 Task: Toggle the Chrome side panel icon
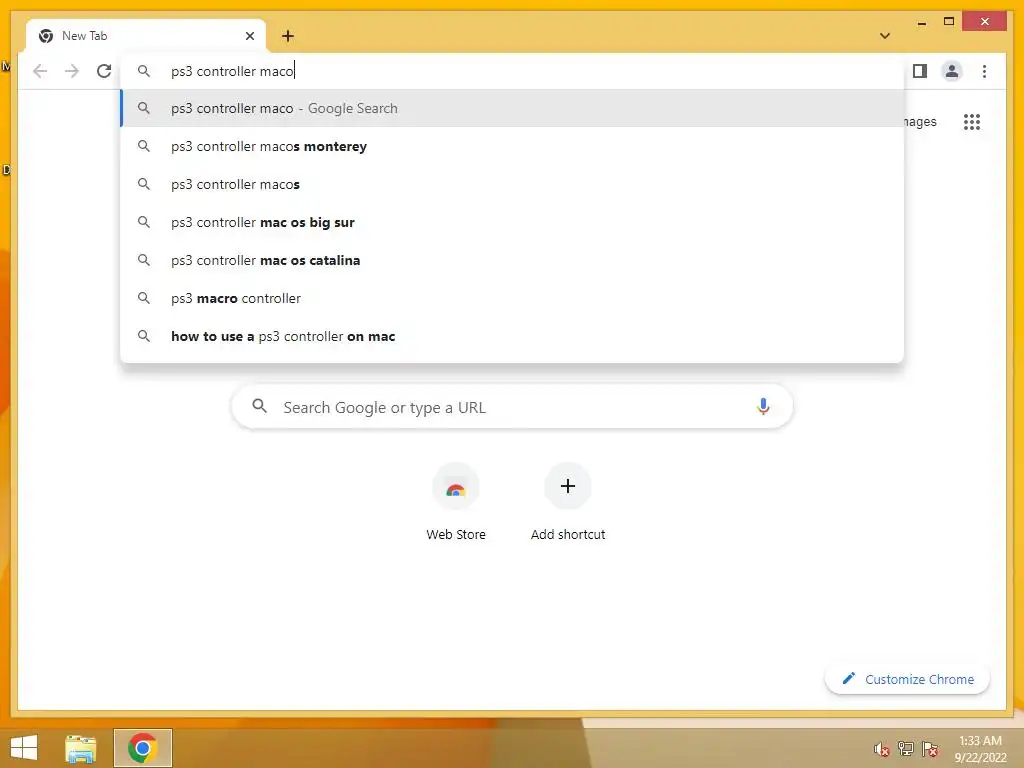(920, 71)
